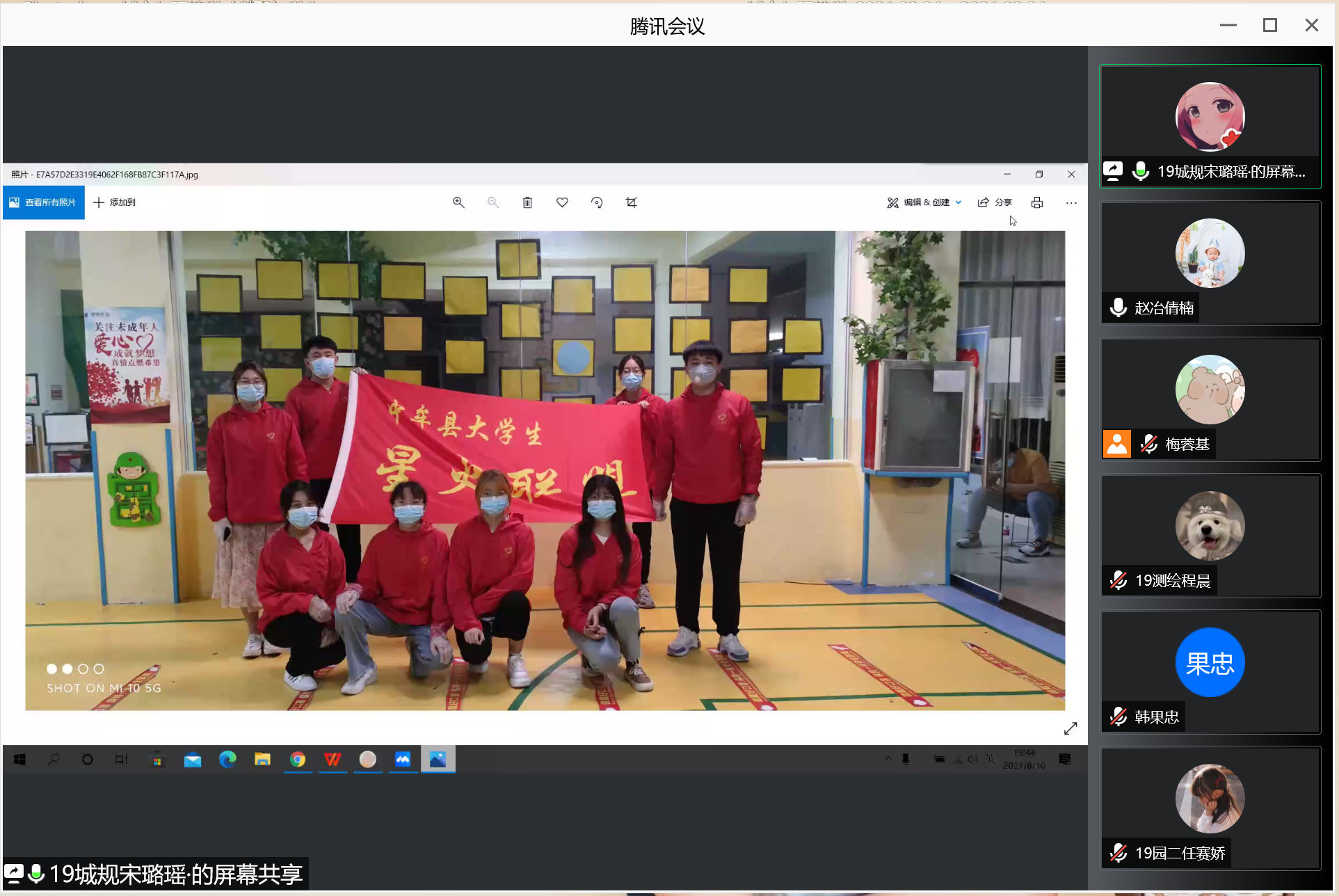Click 19城规宋璐瑶 screen sharing label
Image resolution: width=1339 pixels, height=896 pixels.
coord(175,874)
